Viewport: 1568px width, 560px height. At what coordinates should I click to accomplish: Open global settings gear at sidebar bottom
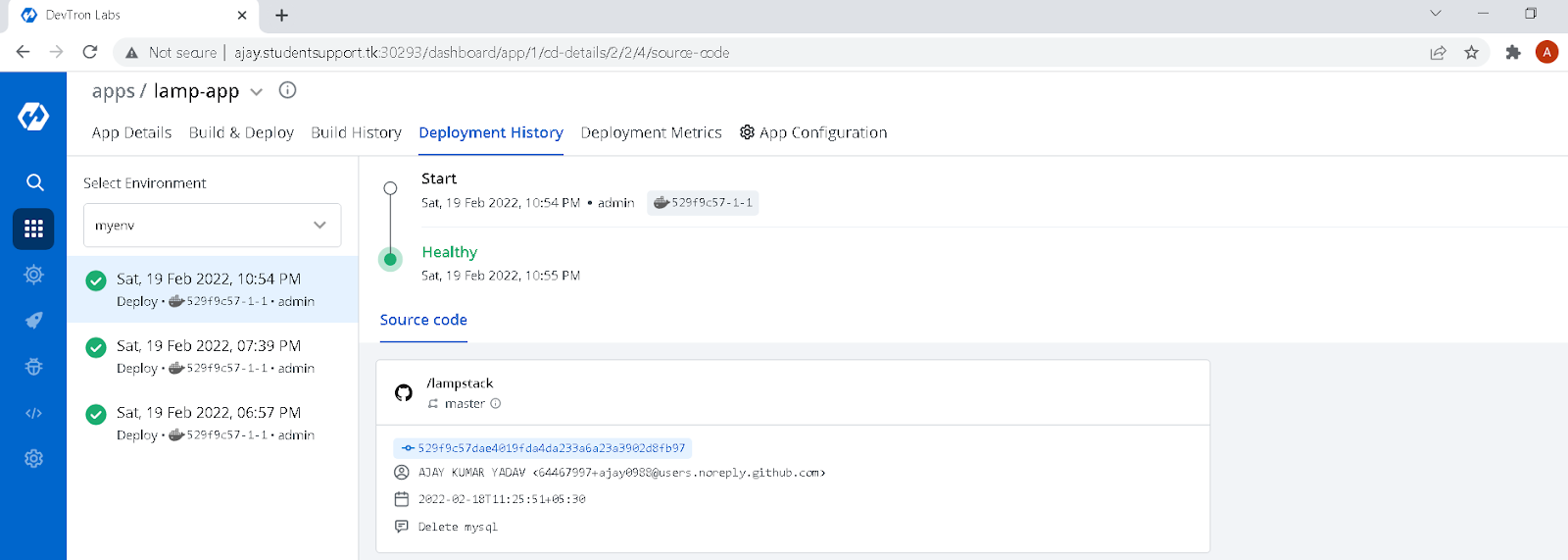click(34, 458)
